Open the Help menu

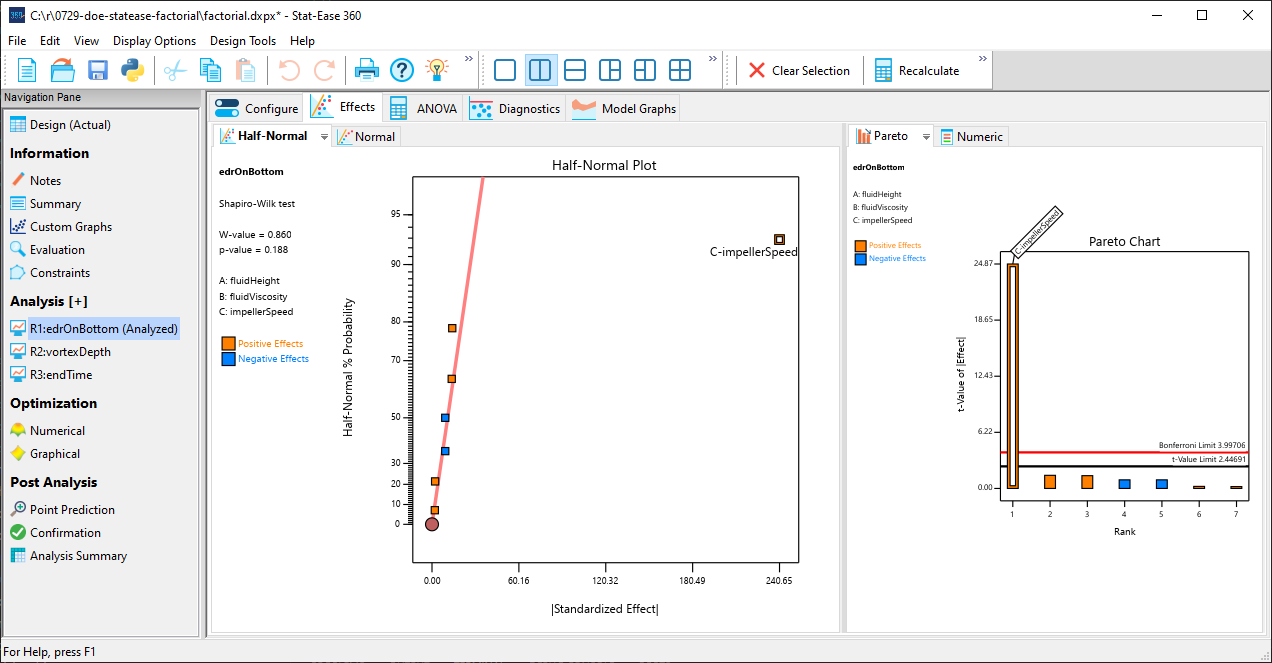(302, 41)
